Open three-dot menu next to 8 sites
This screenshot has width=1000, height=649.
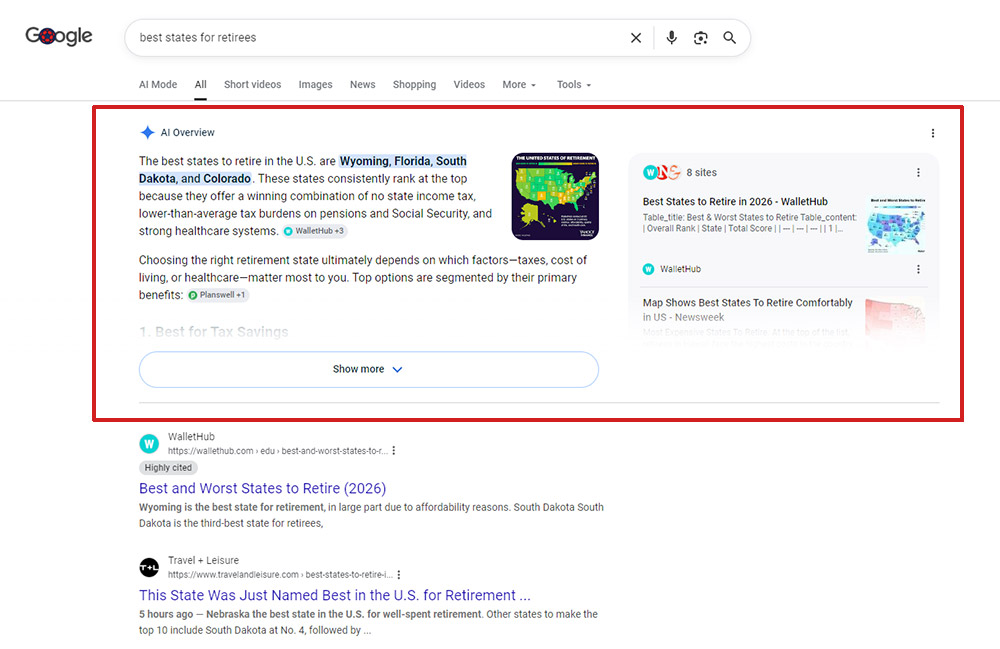click(x=918, y=173)
